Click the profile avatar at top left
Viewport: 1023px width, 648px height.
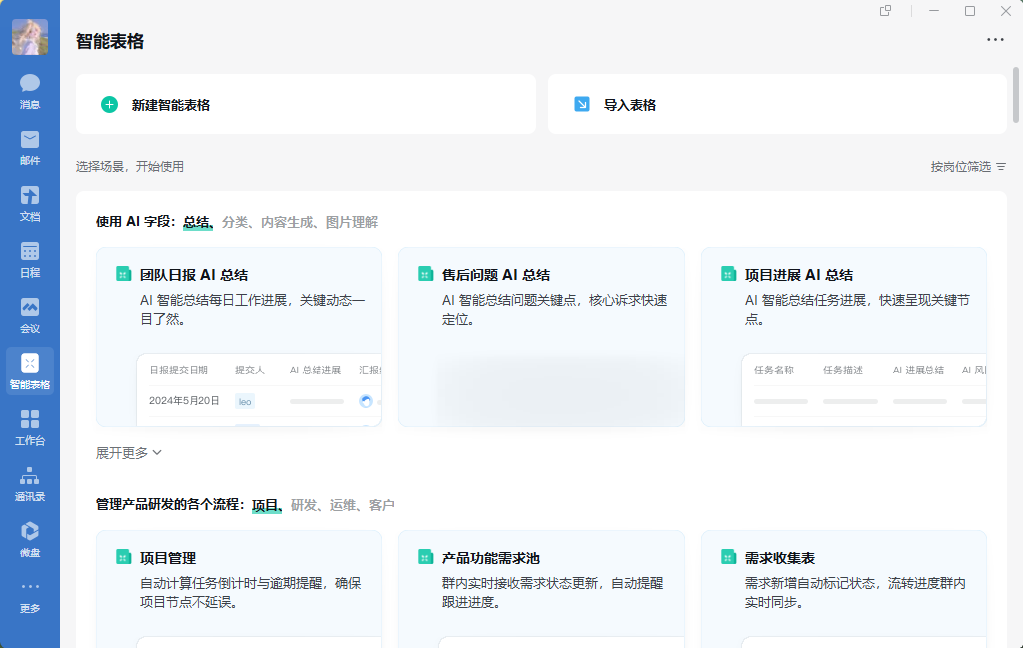click(x=29, y=36)
